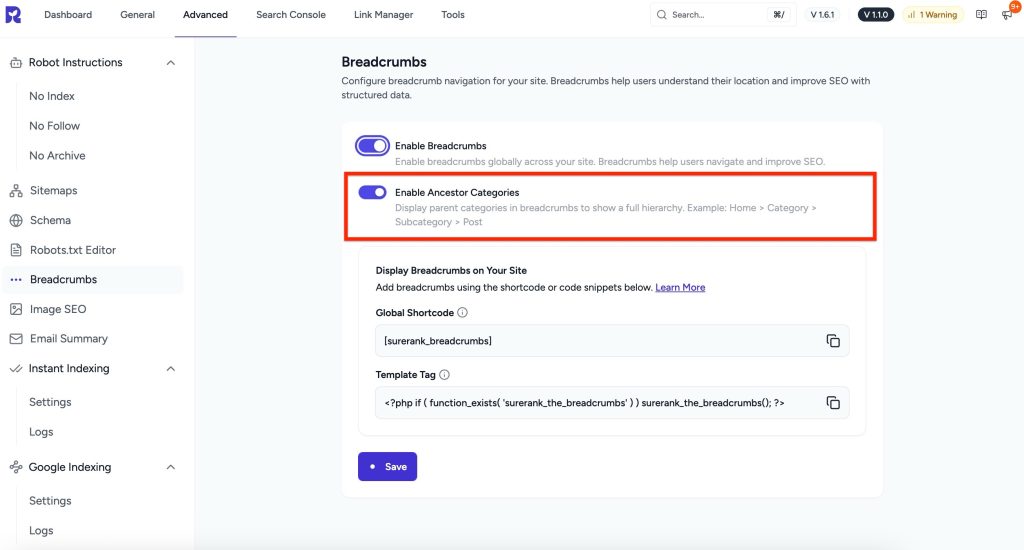Open the knowledge base book icon
The image size is (1024, 550).
(981, 15)
